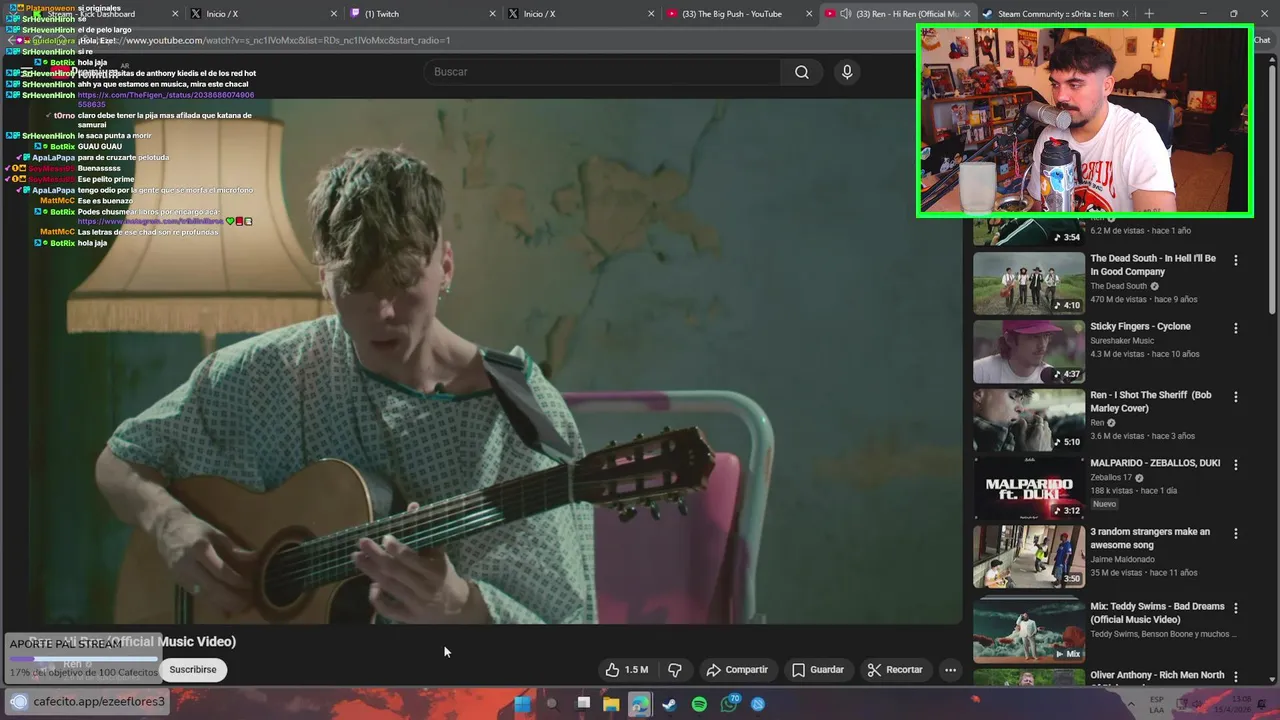Open more actions menu beside Recortar
Viewport: 1280px width, 720px height.
point(950,670)
